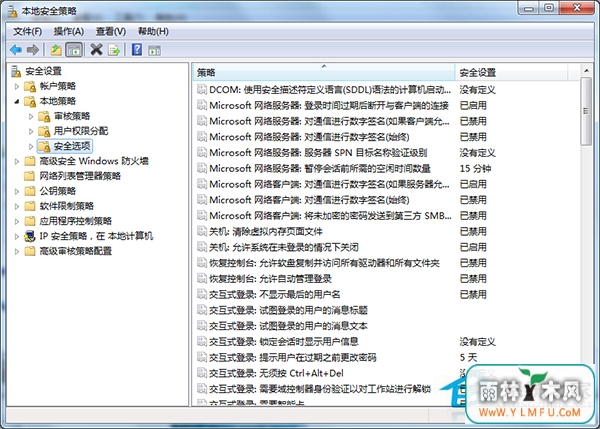Screen dimensions: 600x429
Task: Click the 高级审核策略配置 folder icon
Action: point(30,251)
